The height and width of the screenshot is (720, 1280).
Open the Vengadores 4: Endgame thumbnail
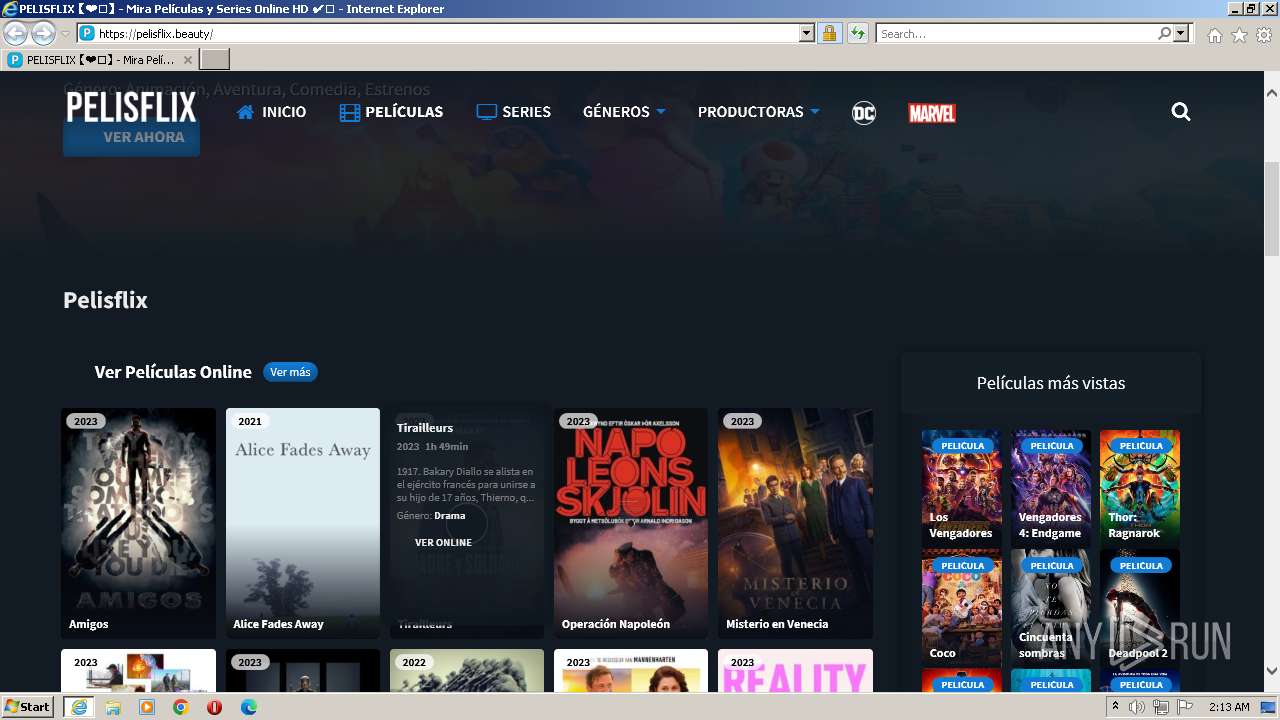coord(1051,488)
